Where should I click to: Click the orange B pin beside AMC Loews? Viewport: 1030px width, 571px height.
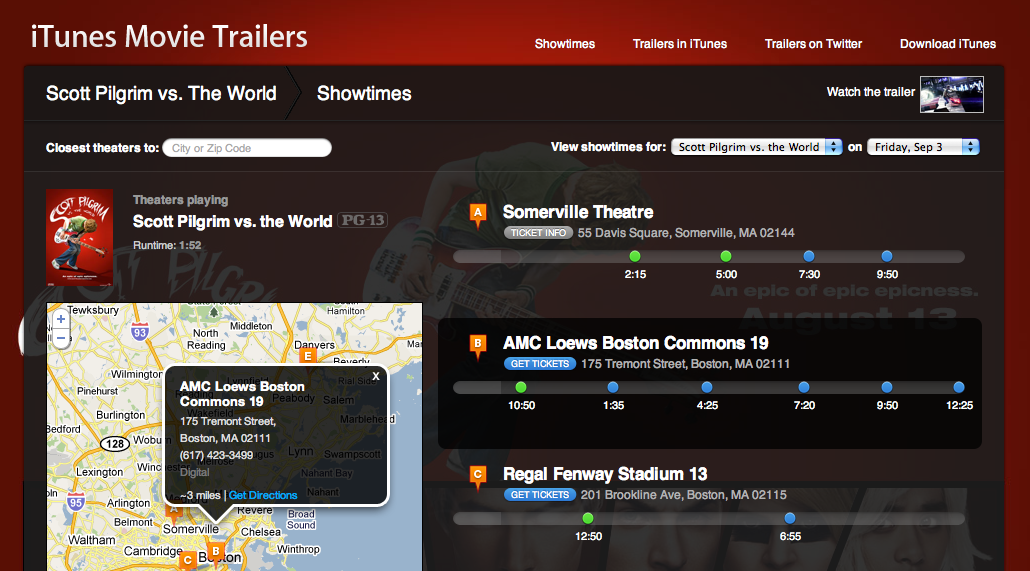click(x=478, y=346)
